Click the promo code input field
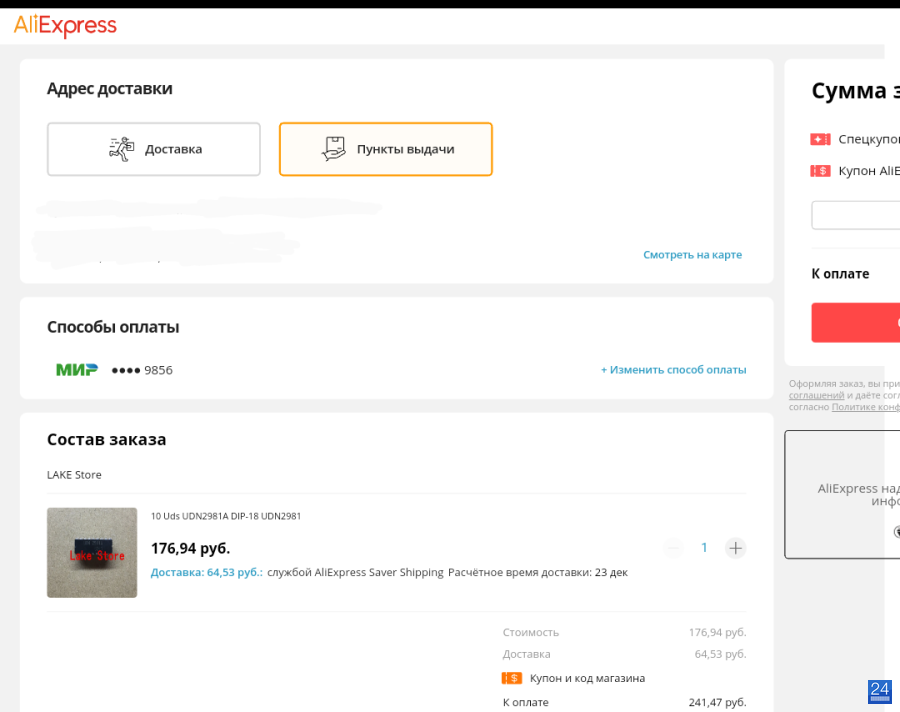Screen dimensions: 900x712 click(x=855, y=215)
